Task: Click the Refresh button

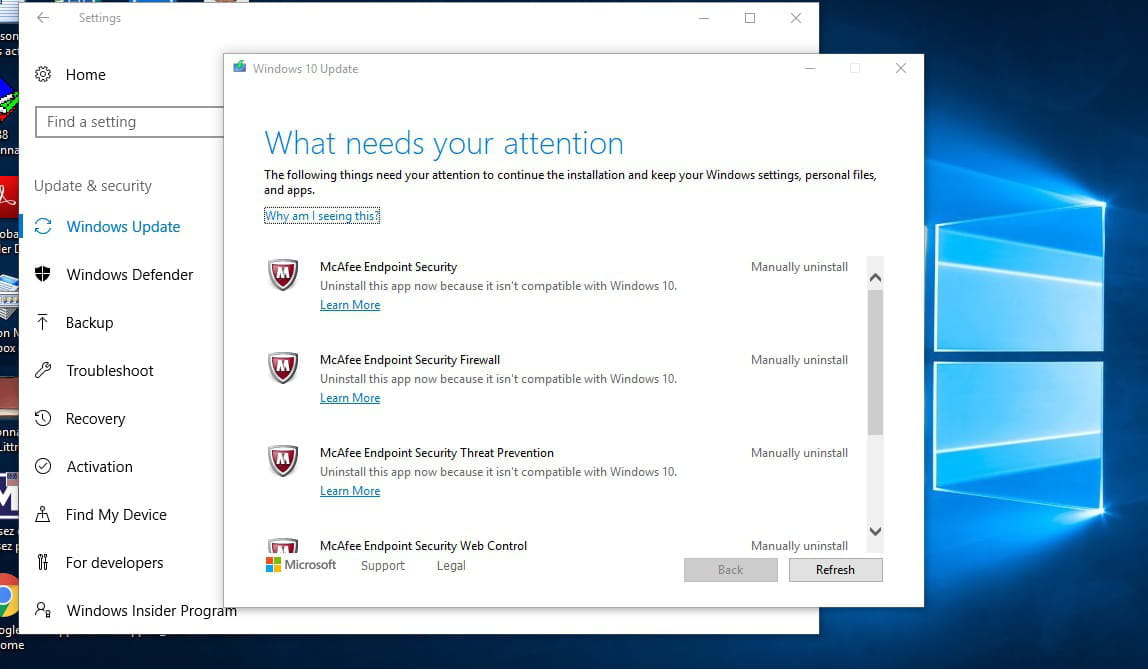Action: 835,569
